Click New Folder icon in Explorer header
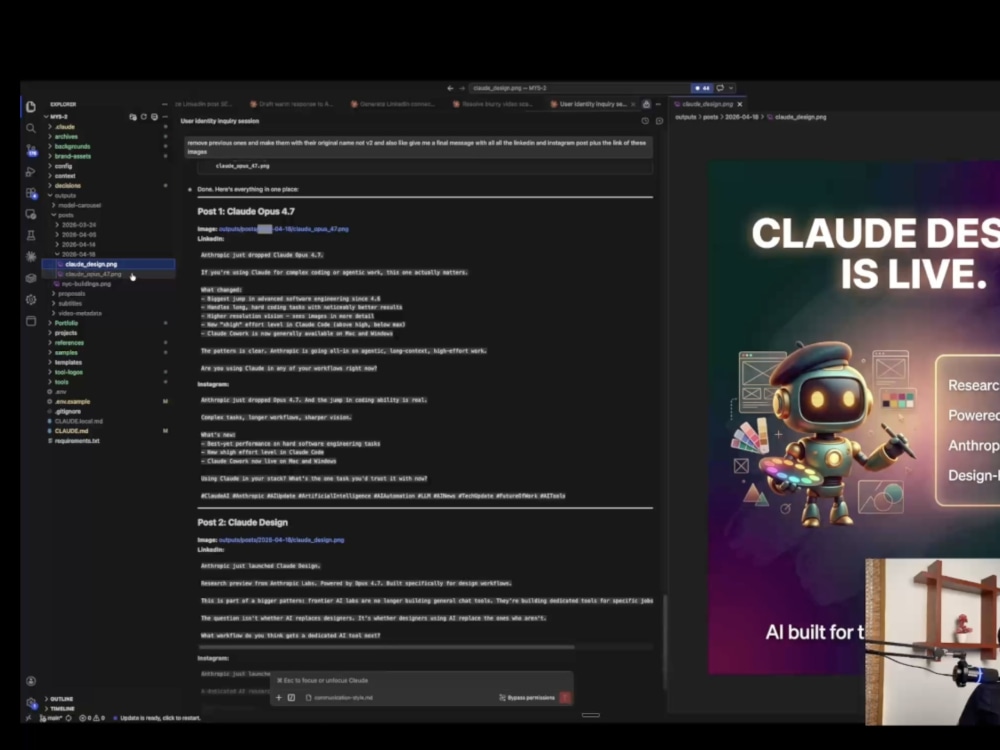Screen dimensions: 1000x750 (x=133, y=117)
